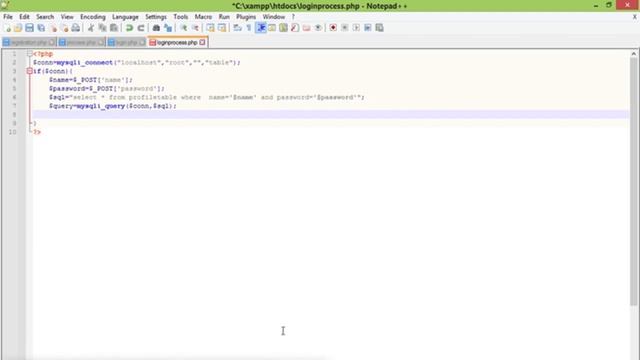Image resolution: width=640 pixels, height=360 pixels.
Task: Click the Cut scissors icon
Action: click(91, 28)
